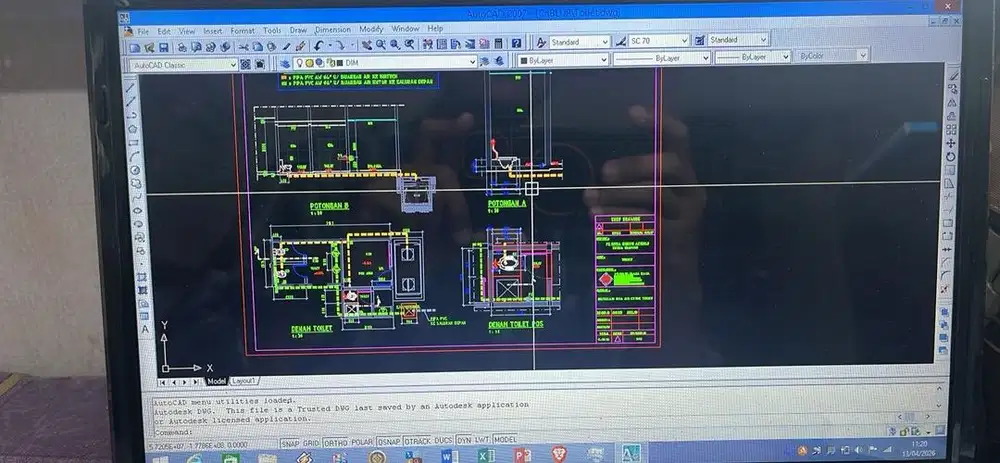Select the Line draw tool
This screenshot has height=463, width=1000.
click(x=130, y=88)
